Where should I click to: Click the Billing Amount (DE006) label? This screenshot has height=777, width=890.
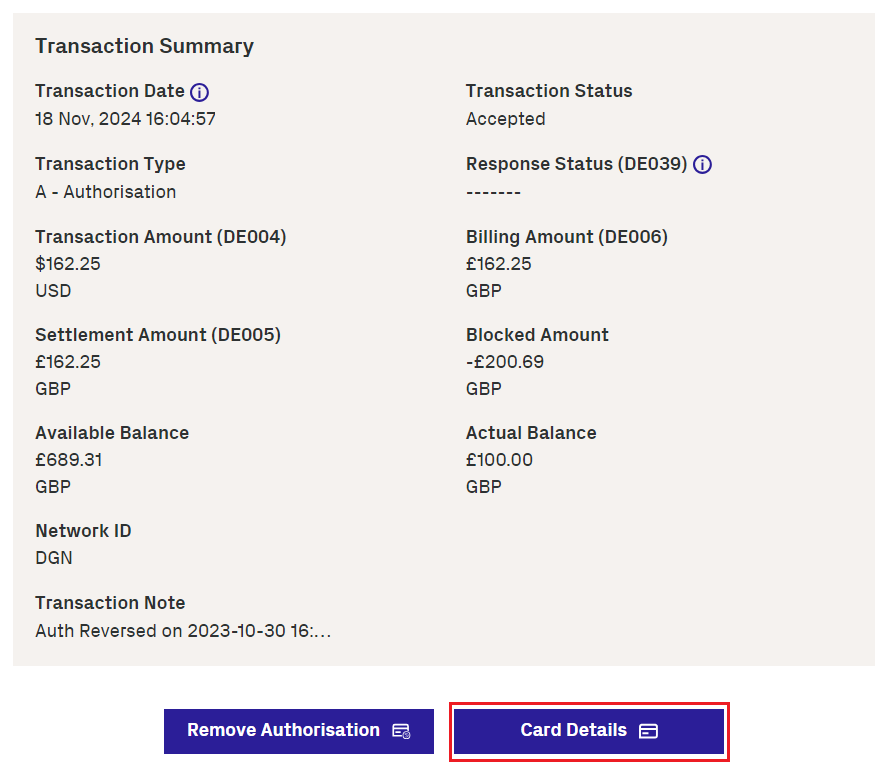click(566, 237)
